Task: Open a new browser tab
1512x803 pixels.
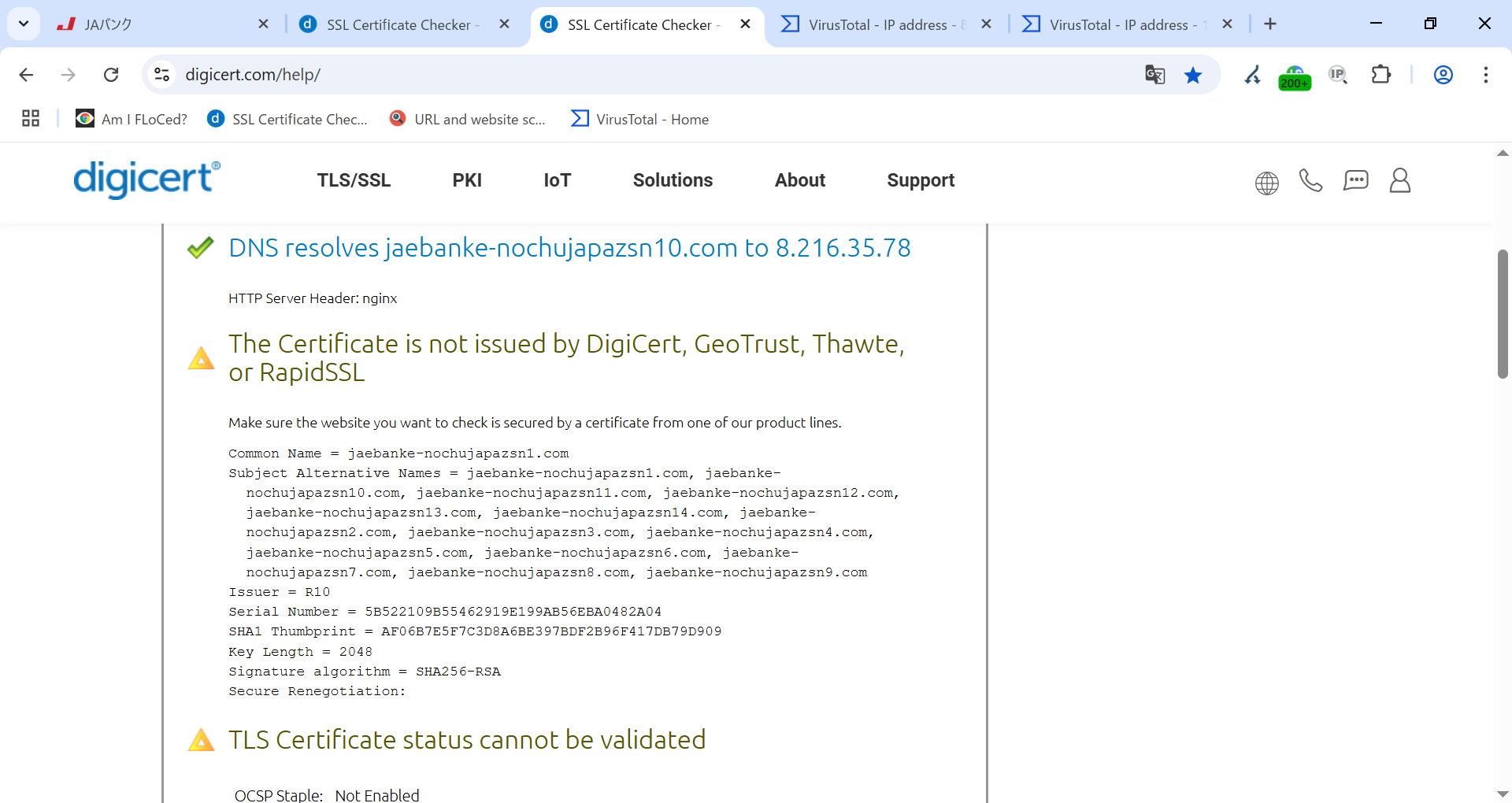Action: pyautogui.click(x=1270, y=24)
